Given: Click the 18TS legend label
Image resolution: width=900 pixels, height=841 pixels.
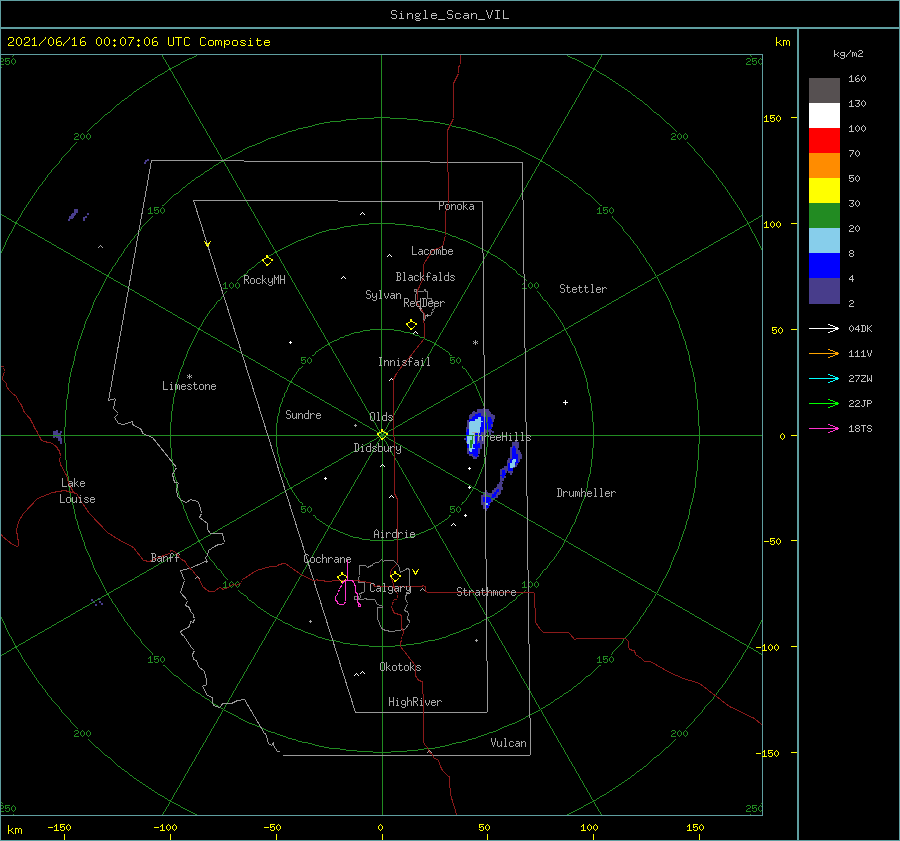Looking at the screenshot, I should tap(860, 428).
